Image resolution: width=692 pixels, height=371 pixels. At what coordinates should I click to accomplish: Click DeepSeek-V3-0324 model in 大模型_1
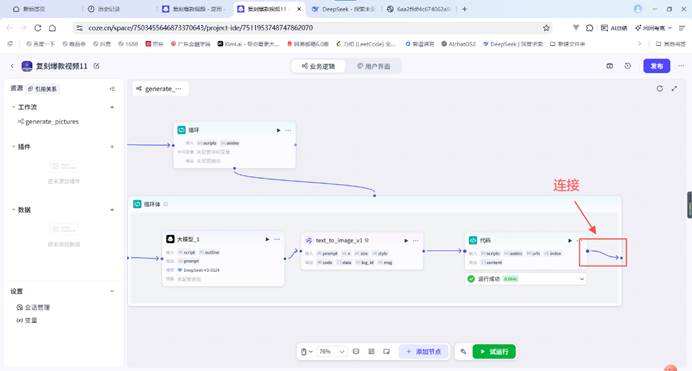(198, 270)
